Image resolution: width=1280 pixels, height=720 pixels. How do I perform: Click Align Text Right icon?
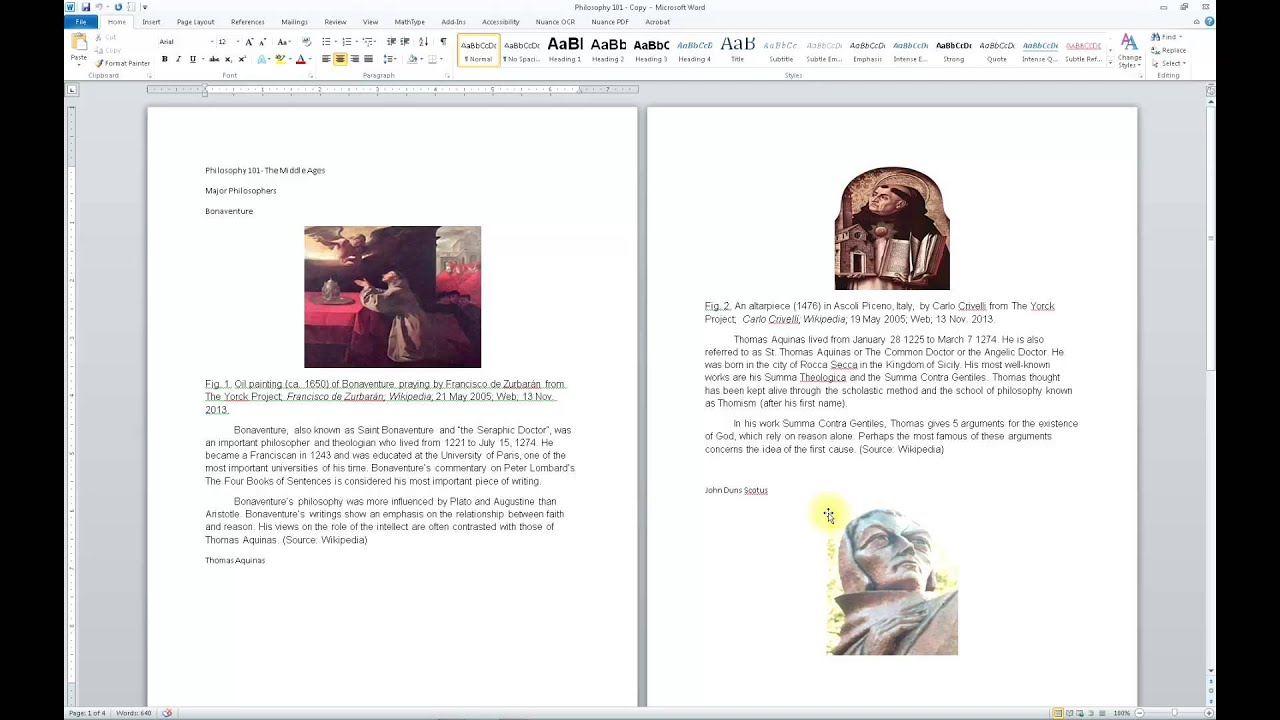tap(354, 59)
